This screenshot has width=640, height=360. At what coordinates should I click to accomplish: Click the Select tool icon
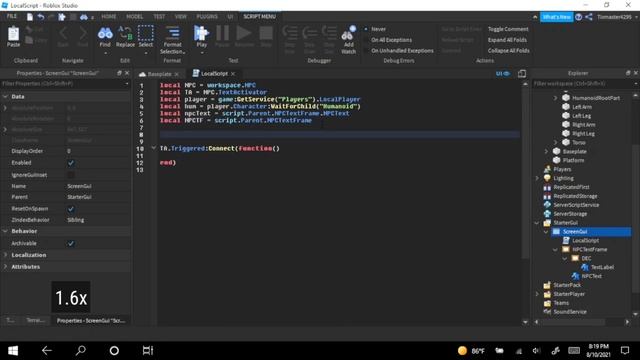146,33
